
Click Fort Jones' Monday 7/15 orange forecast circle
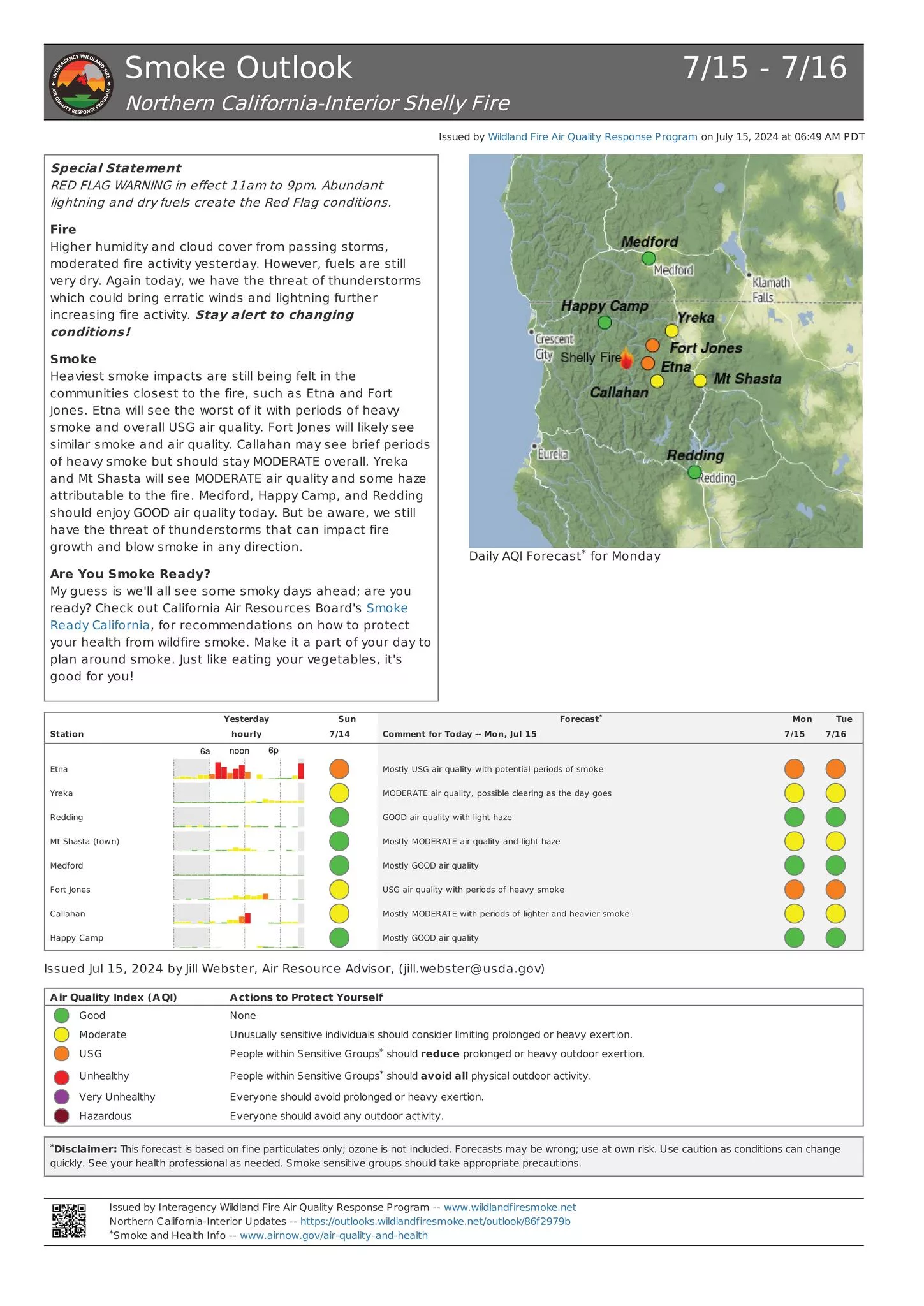795,889
